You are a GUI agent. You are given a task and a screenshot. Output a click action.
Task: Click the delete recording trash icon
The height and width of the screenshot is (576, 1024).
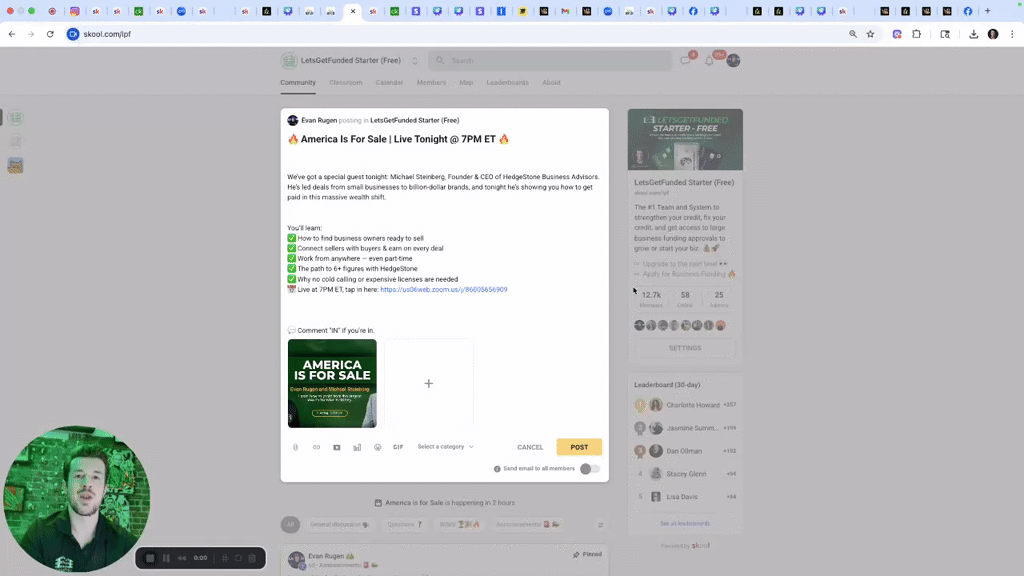pyautogui.click(x=252, y=558)
